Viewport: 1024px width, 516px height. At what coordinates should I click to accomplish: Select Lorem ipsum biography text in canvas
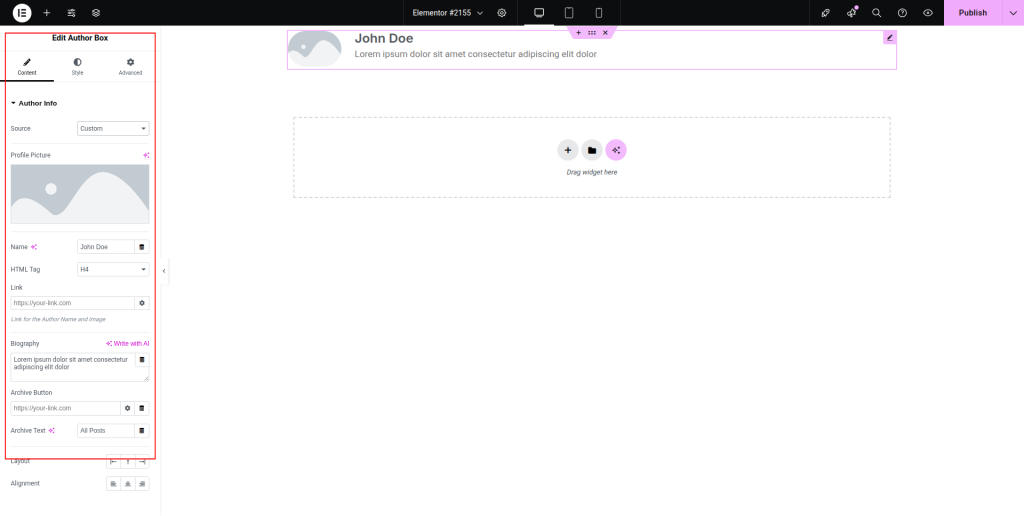tap(475, 54)
